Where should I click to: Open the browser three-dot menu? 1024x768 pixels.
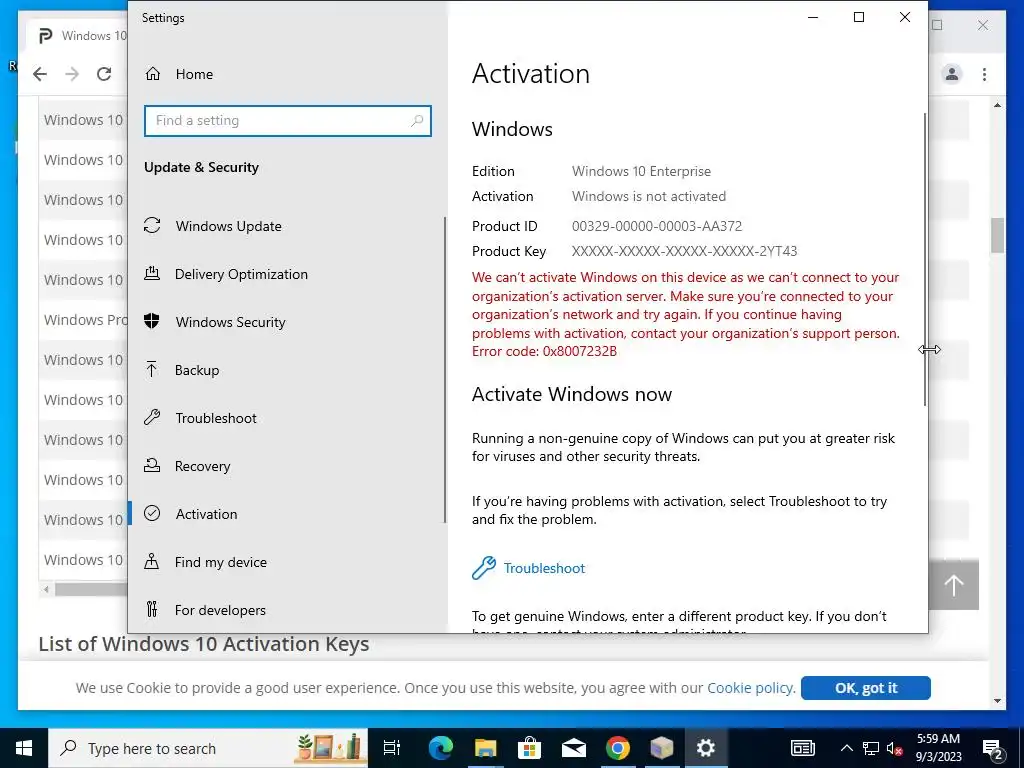click(984, 74)
